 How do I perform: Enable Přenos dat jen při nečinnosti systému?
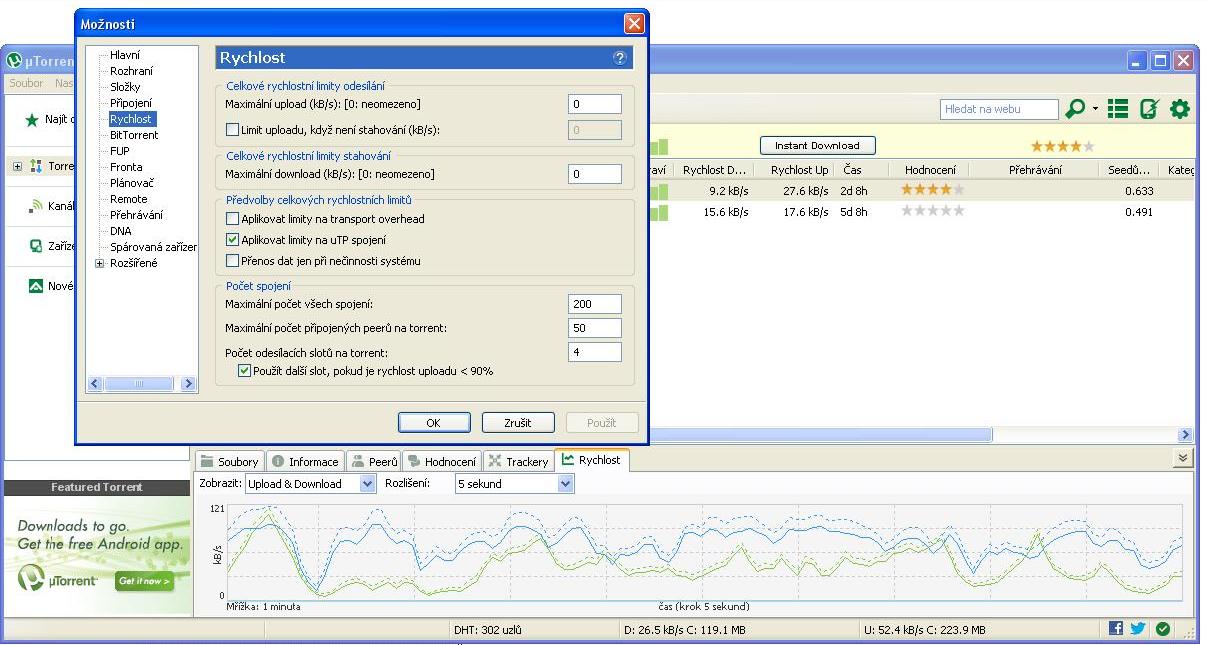tap(233, 261)
